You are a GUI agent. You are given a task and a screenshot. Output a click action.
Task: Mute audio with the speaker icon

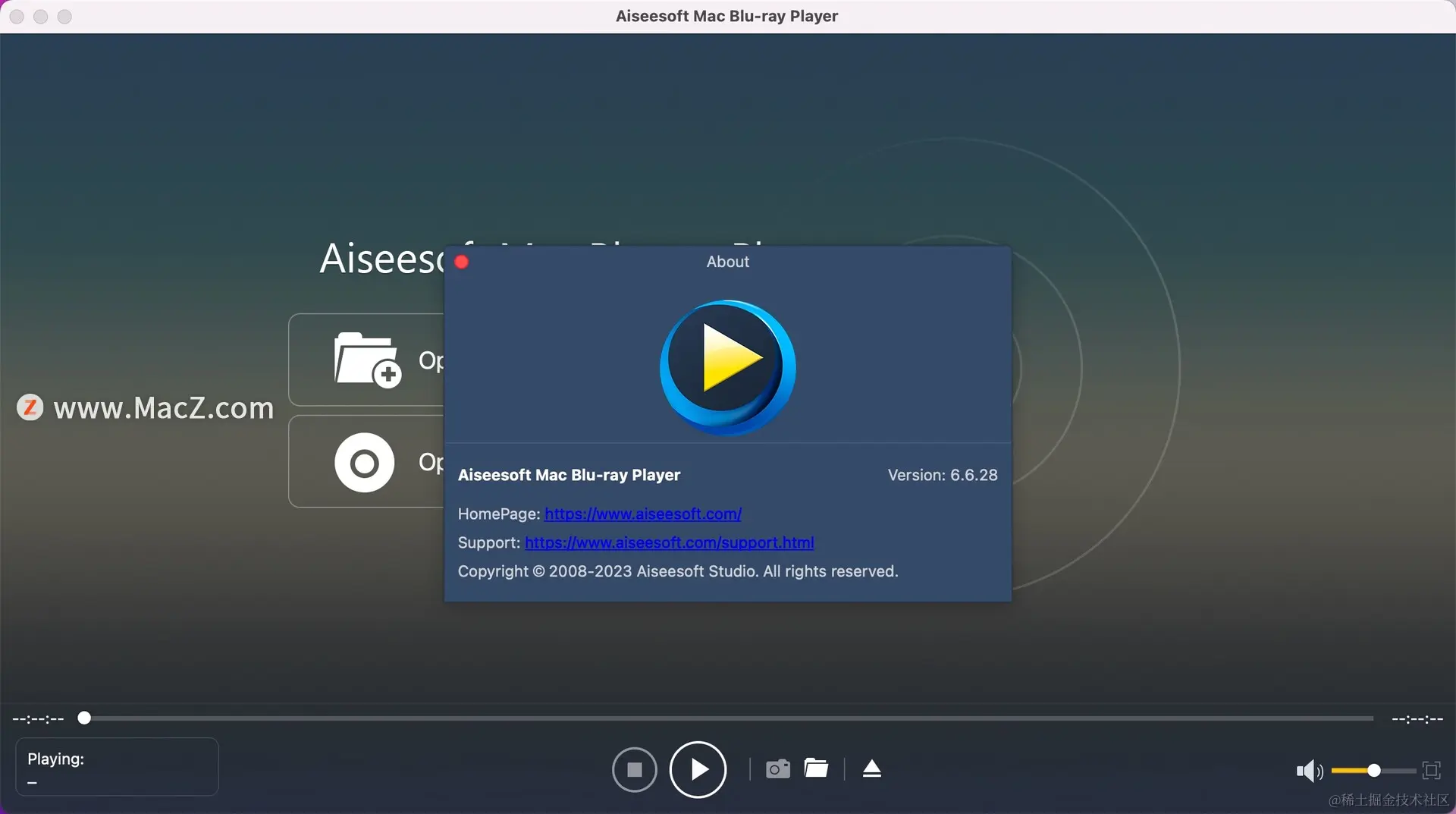coord(1310,772)
